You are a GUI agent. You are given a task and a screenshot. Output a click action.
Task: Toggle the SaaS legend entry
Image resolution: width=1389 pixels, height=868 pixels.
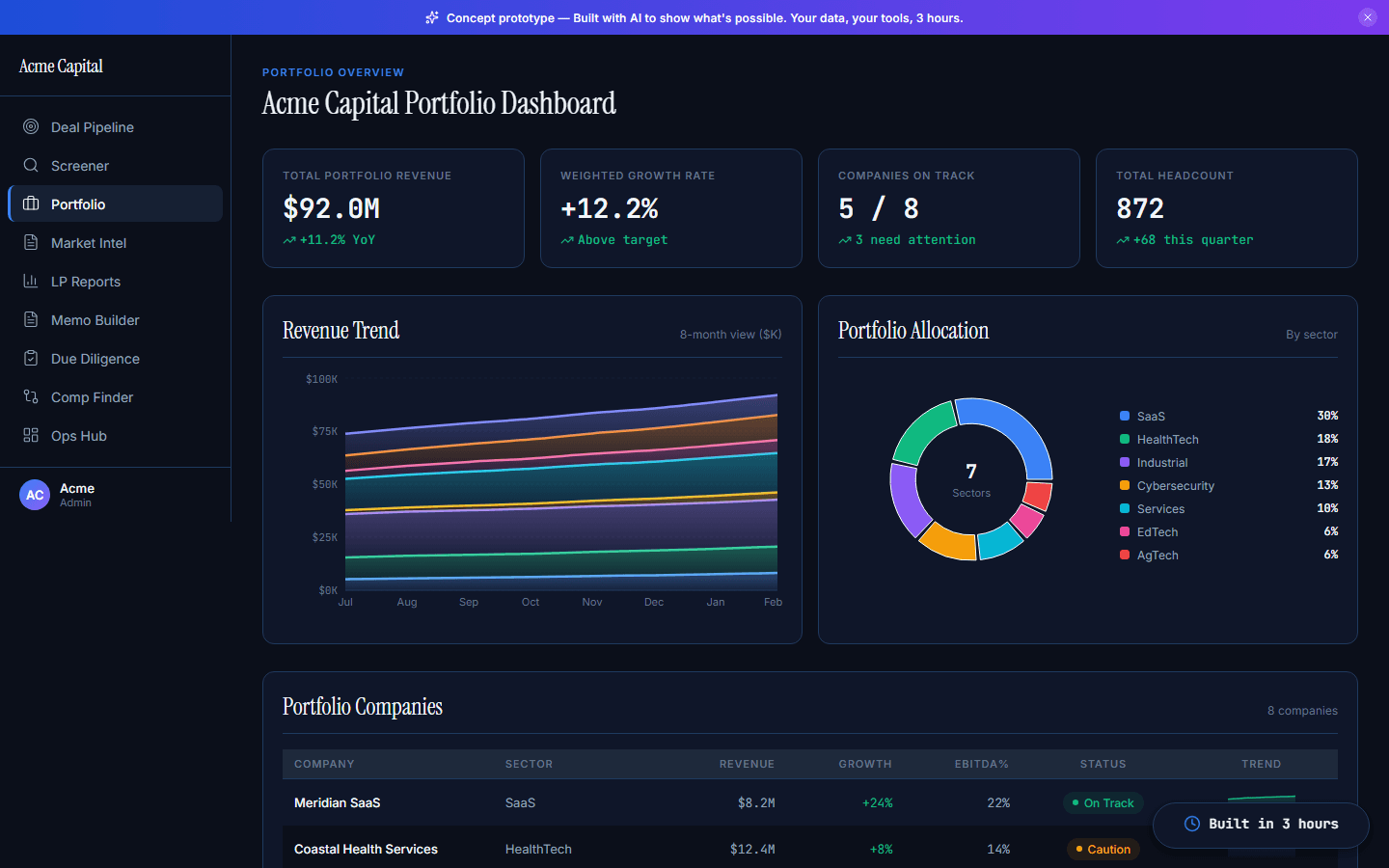tap(1151, 416)
